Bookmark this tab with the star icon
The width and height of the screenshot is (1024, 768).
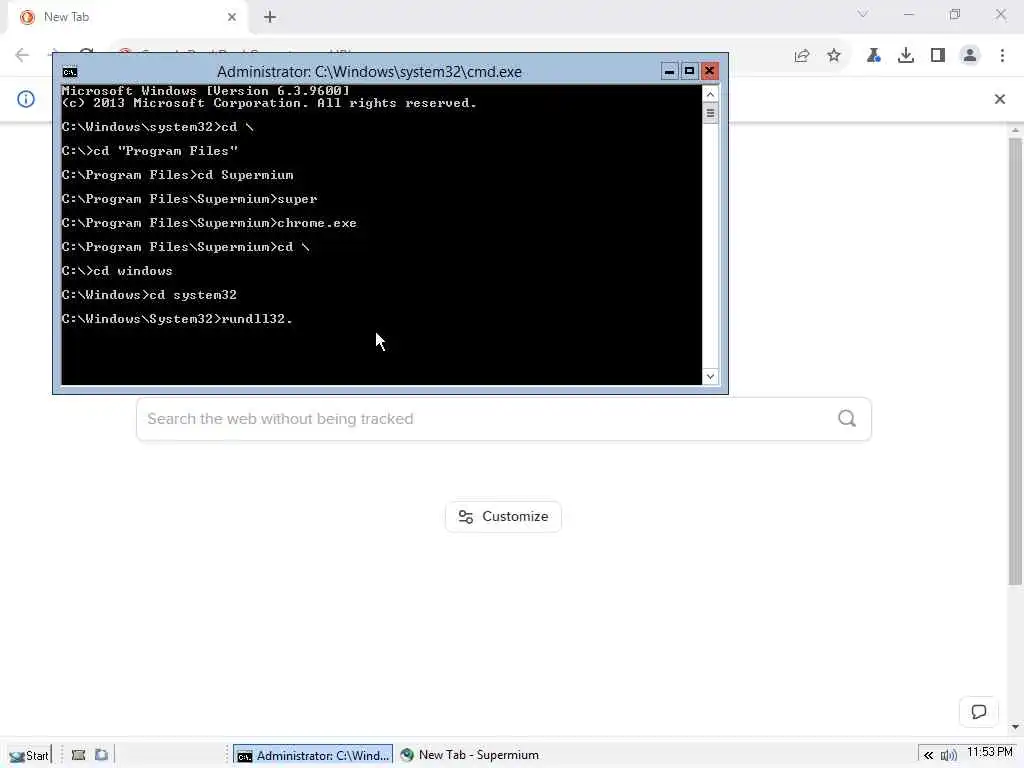pos(834,56)
